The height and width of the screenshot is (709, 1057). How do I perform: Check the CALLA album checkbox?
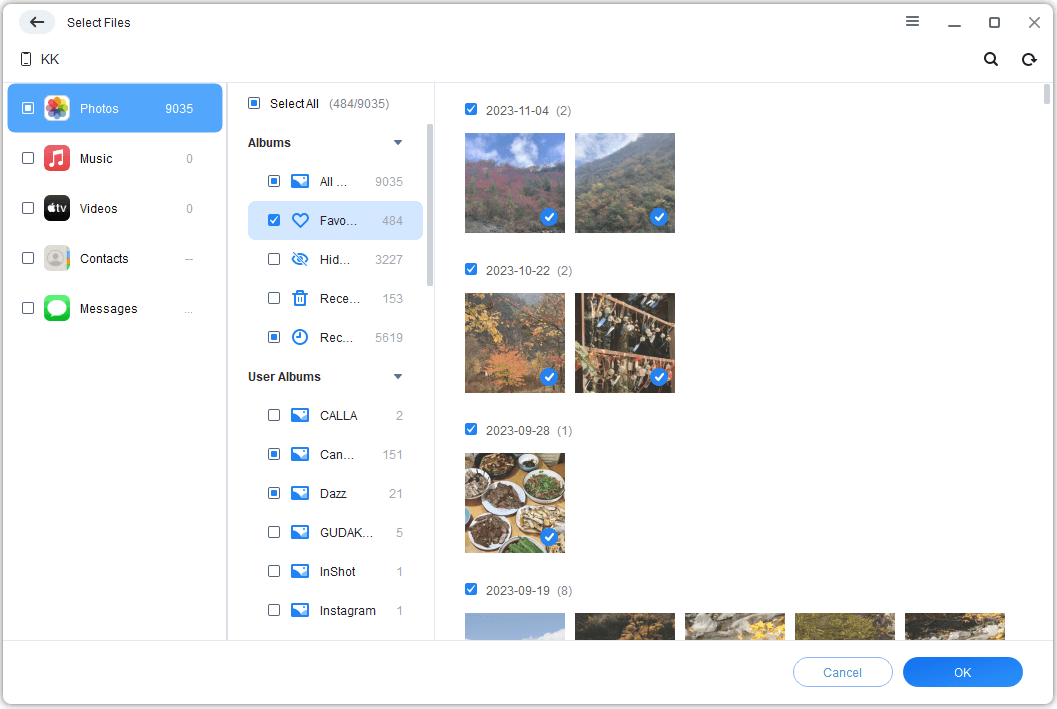tap(274, 415)
